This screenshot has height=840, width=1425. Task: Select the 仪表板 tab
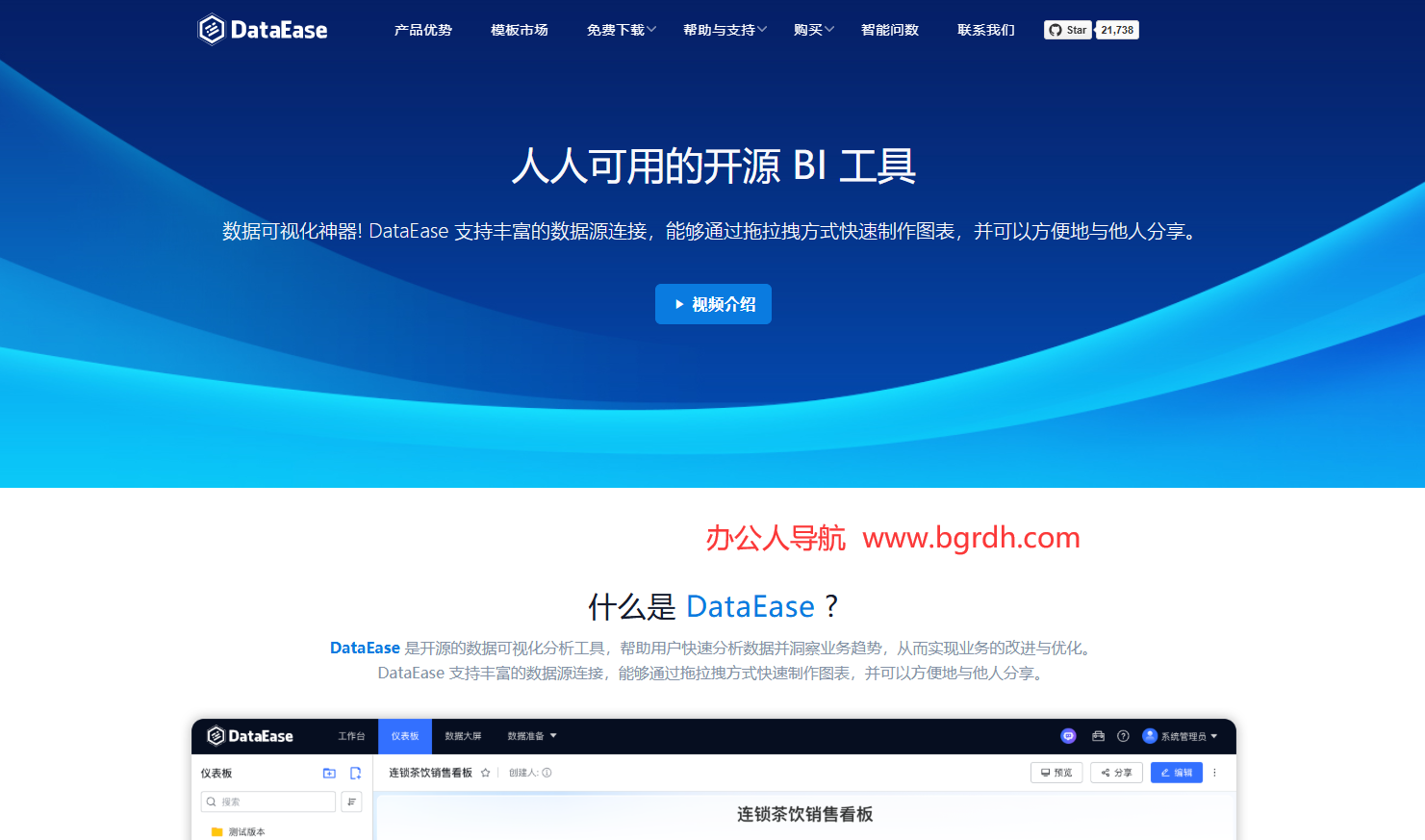pyautogui.click(x=404, y=736)
